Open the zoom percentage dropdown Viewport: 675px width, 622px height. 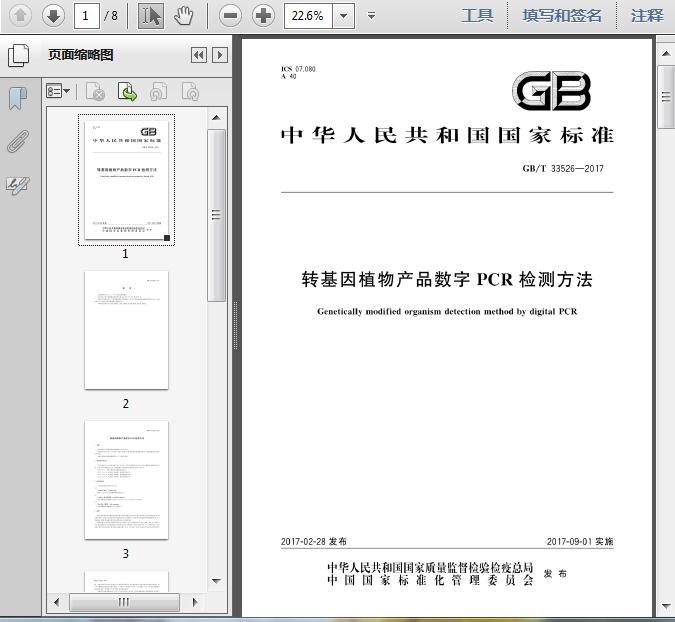click(344, 15)
